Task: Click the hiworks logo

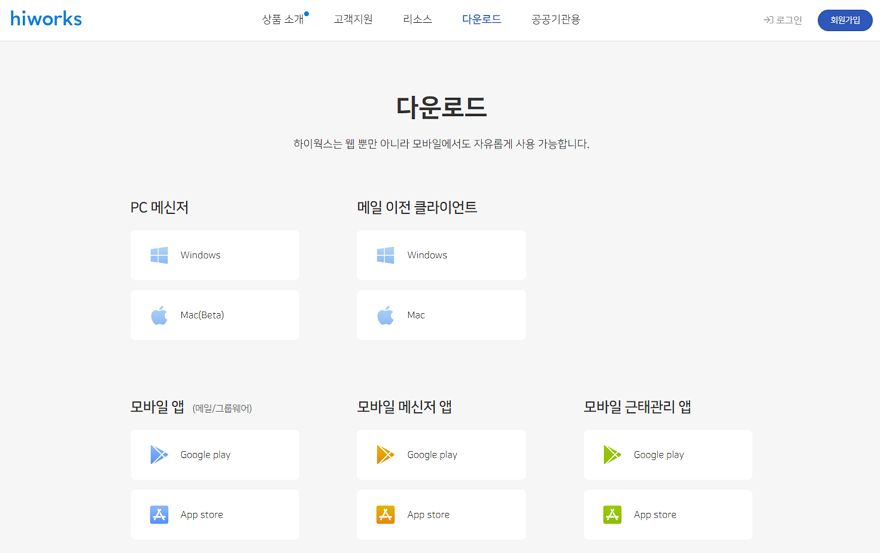Action: tap(46, 19)
